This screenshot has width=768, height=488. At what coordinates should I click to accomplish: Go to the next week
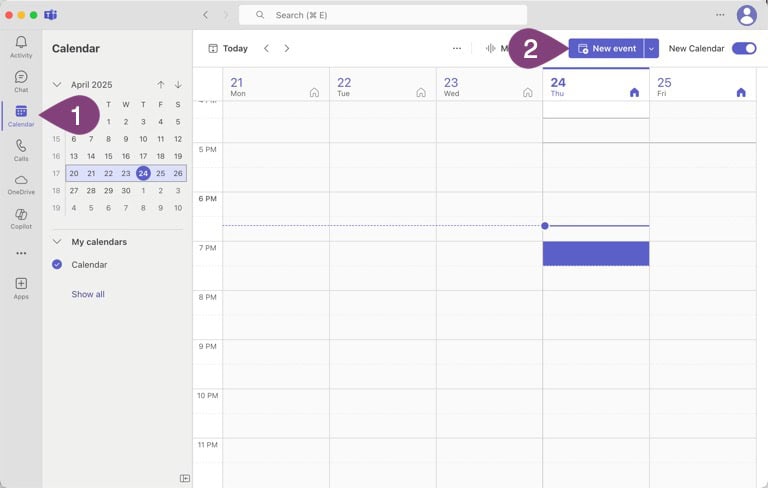(287, 48)
